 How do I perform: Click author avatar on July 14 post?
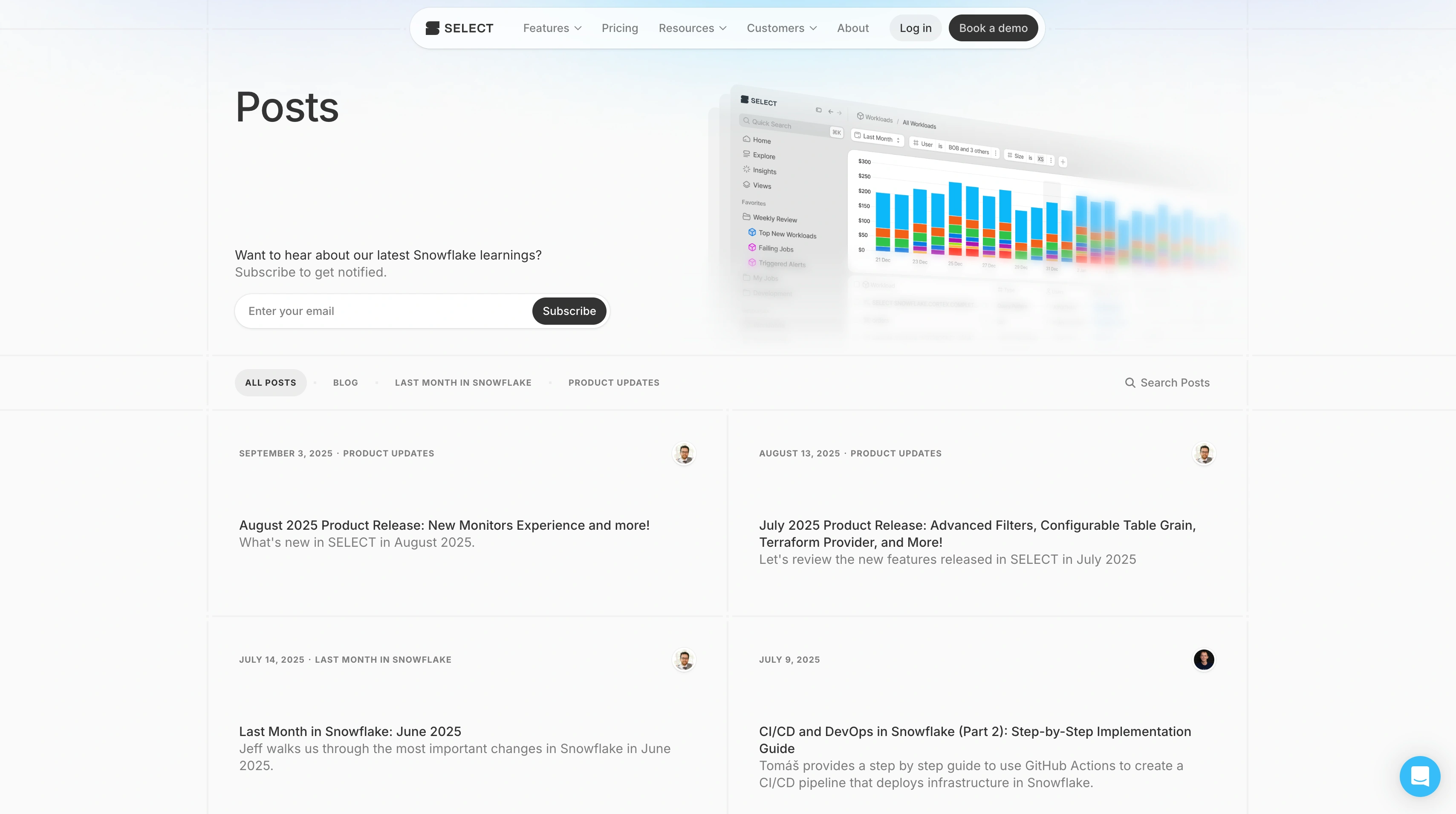pos(684,660)
